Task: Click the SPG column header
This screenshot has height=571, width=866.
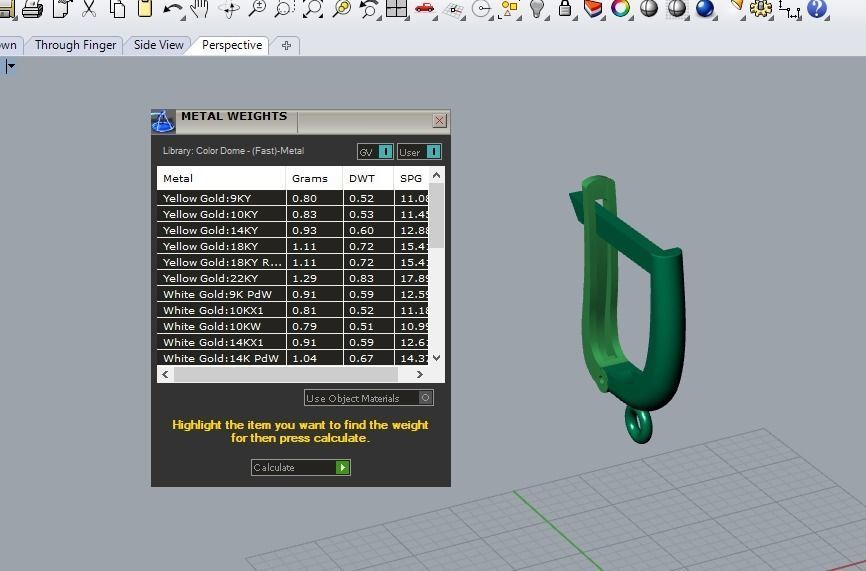Action: click(411, 178)
